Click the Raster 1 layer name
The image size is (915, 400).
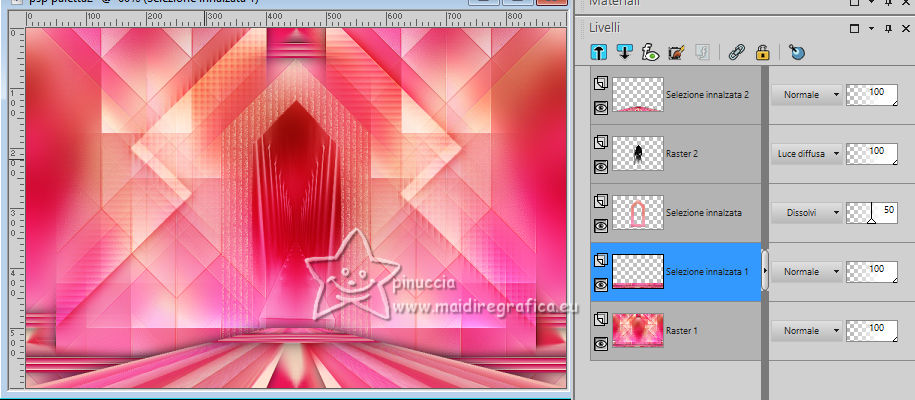point(682,331)
